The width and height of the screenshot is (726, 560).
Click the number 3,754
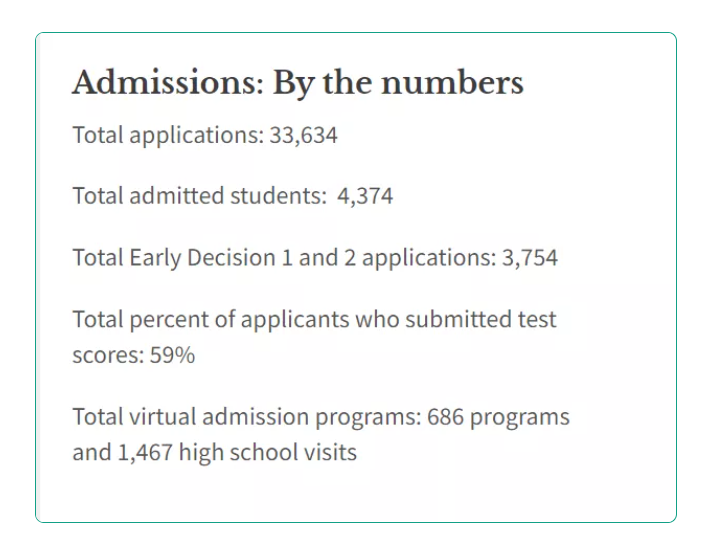click(x=530, y=258)
